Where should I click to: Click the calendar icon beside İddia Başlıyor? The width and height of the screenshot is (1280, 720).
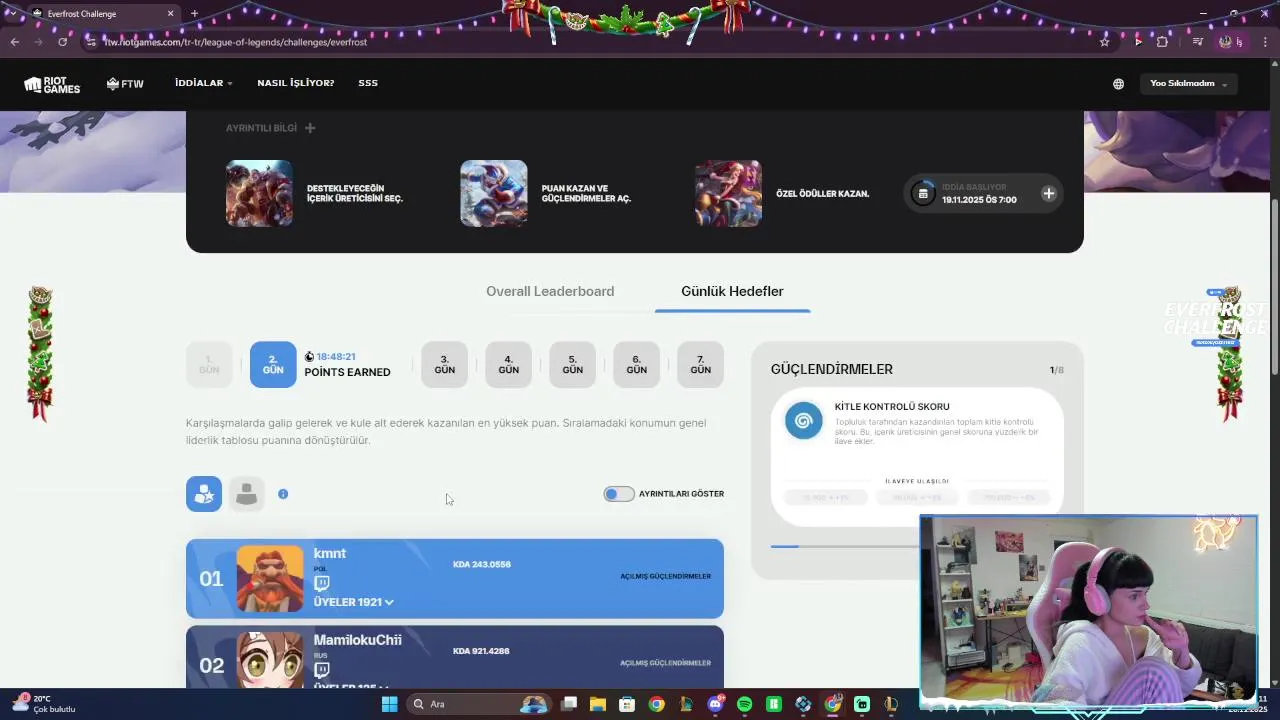coord(923,193)
